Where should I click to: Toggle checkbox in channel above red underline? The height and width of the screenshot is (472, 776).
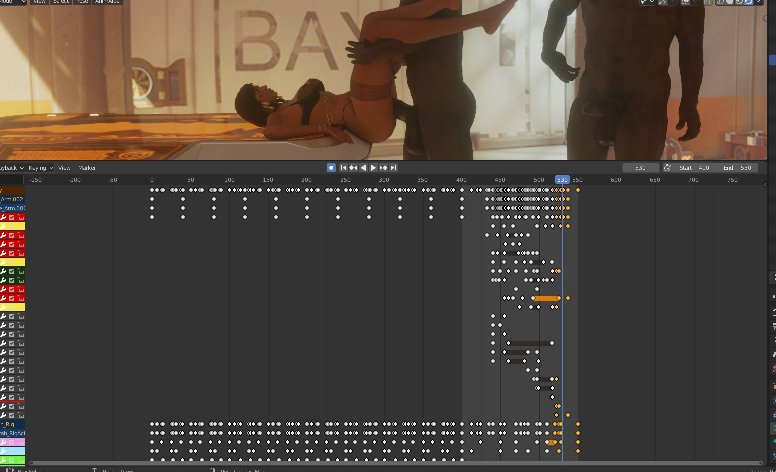pos(12,397)
